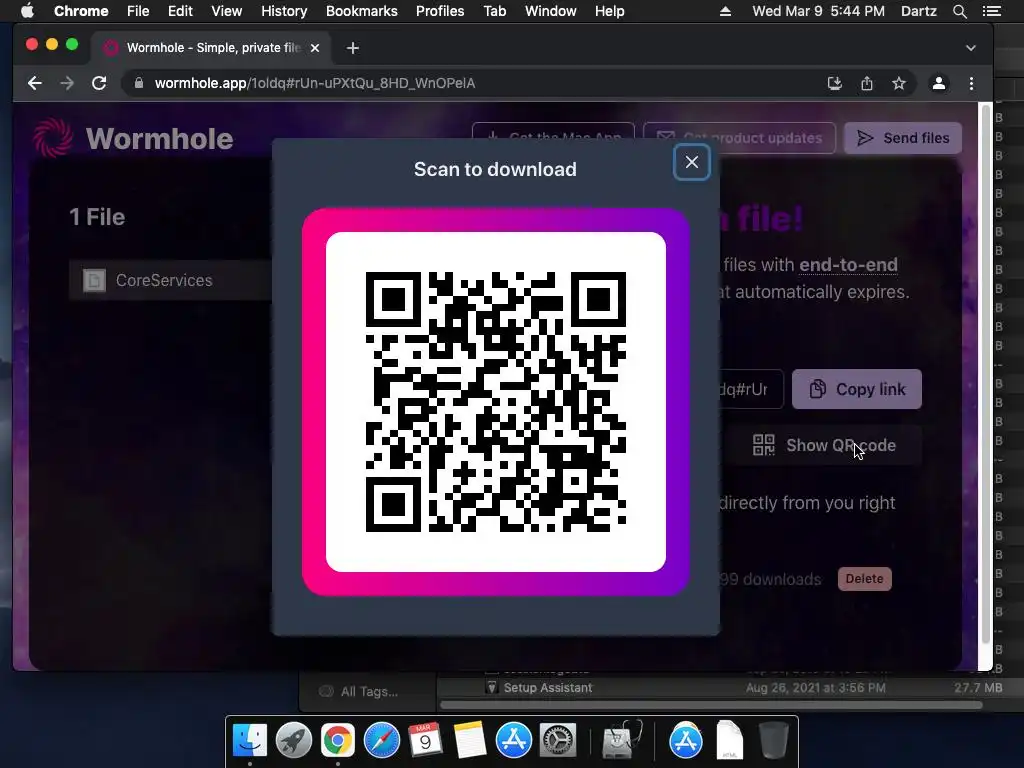Expand the tab search chevron
Image resolution: width=1024 pixels, height=768 pixels.
pos(971,48)
